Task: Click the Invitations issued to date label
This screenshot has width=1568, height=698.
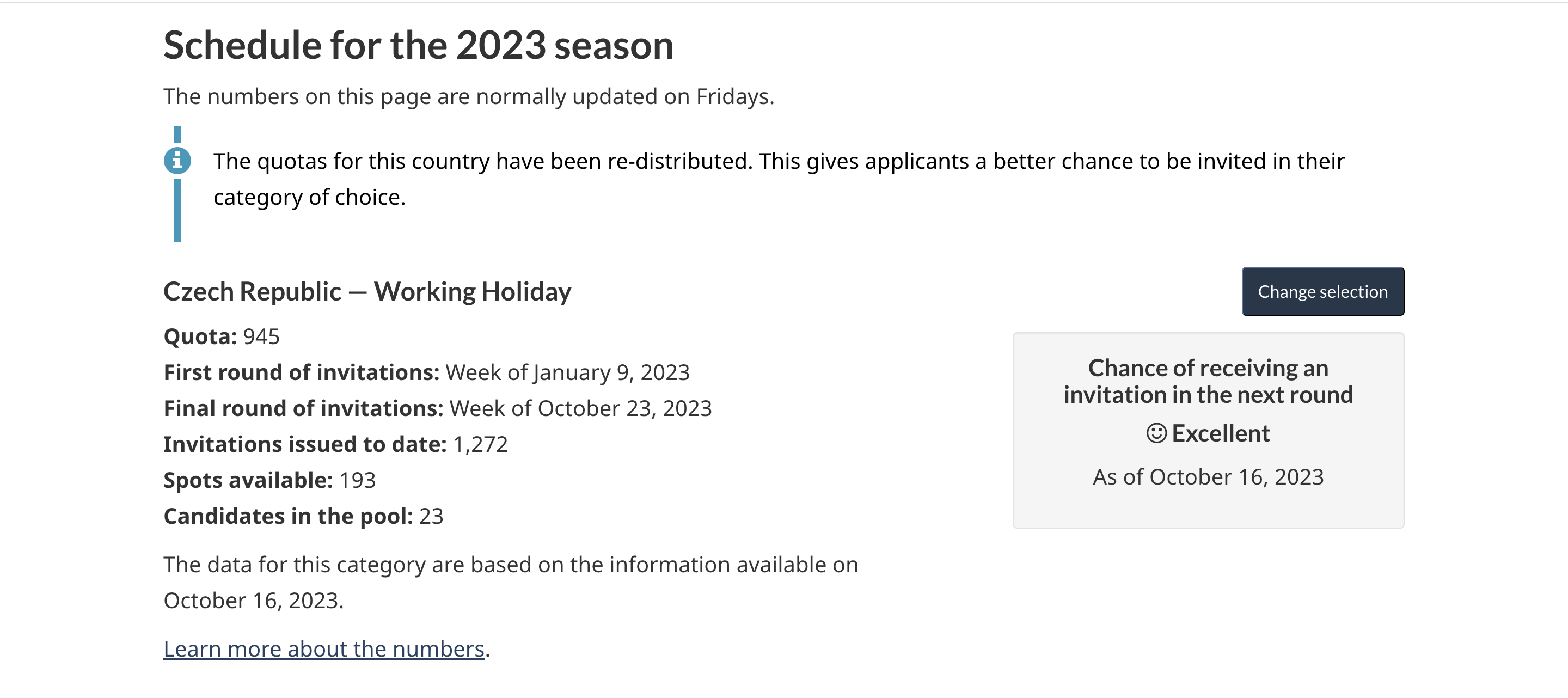Action: [305, 444]
